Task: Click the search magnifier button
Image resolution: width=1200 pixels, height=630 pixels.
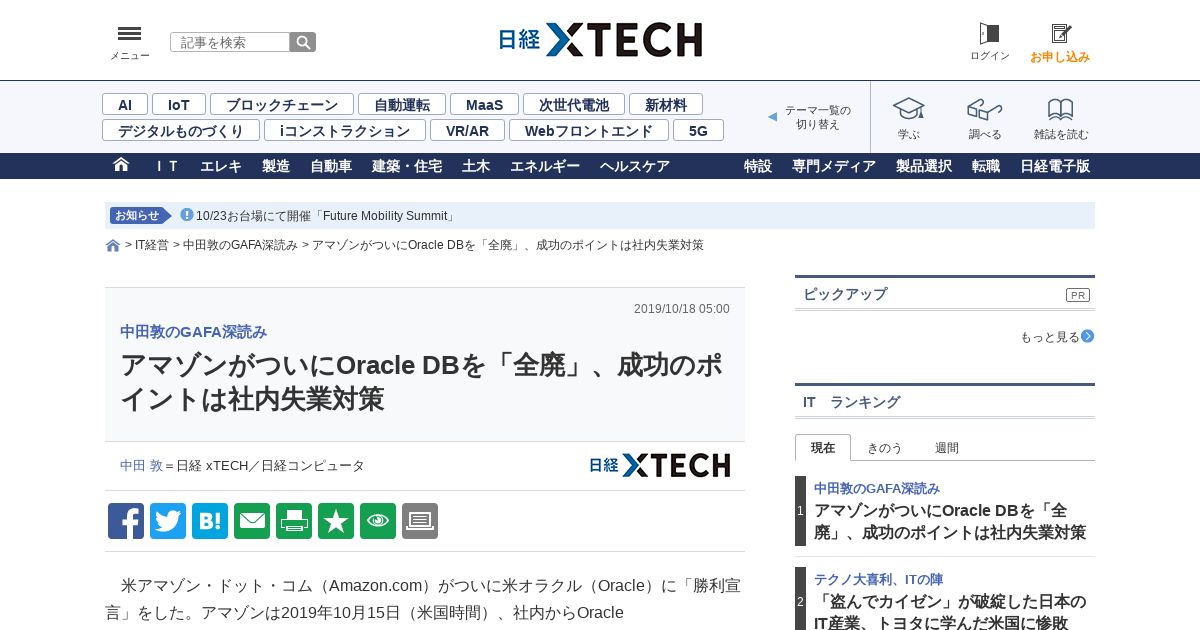Action: 303,42
